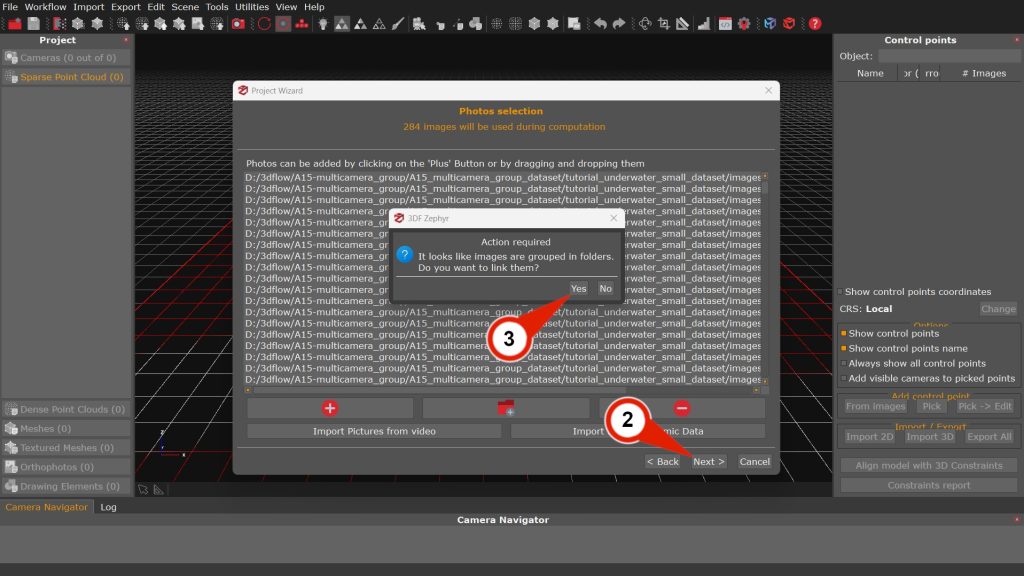Toggle Always show all control points
The width and height of the screenshot is (1024, 576).
(x=844, y=364)
